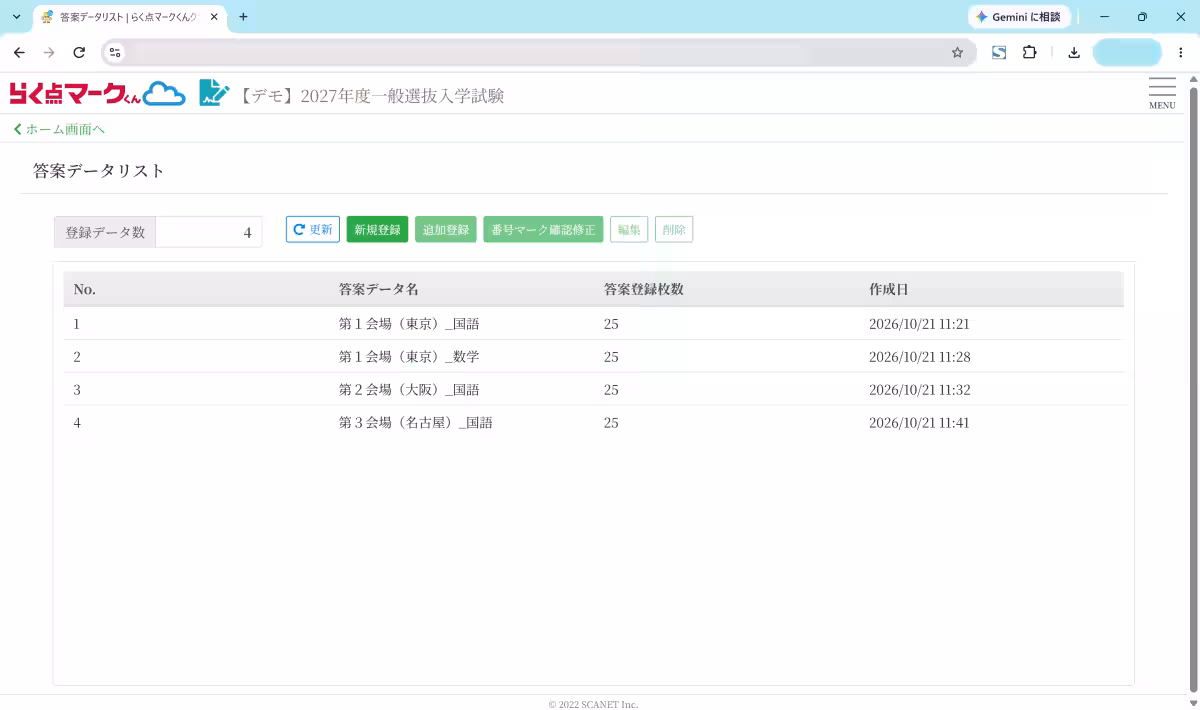Click the らく点マークくん cloud logo
1200x710 pixels.
click(98, 94)
